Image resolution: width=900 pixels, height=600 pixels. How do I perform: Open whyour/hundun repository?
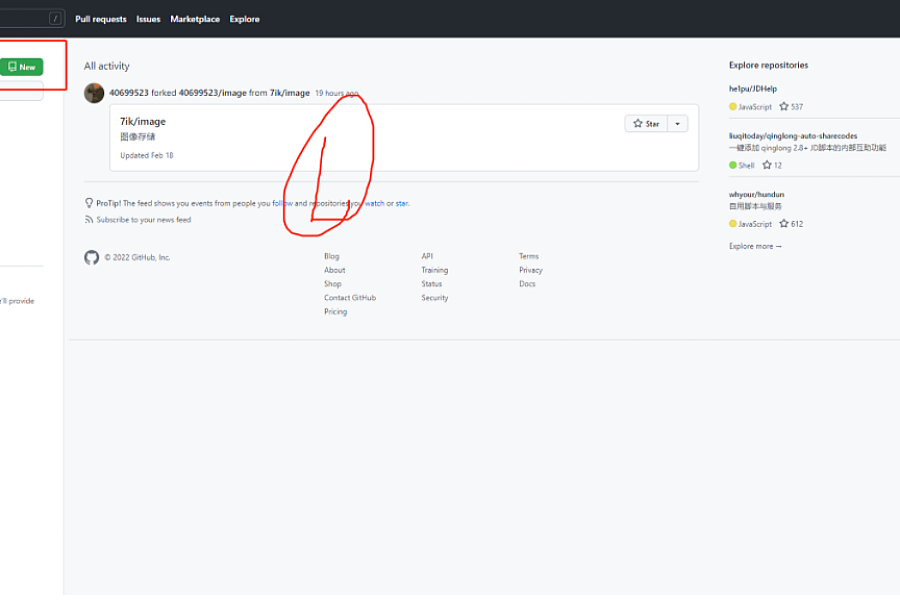pyautogui.click(x=757, y=194)
